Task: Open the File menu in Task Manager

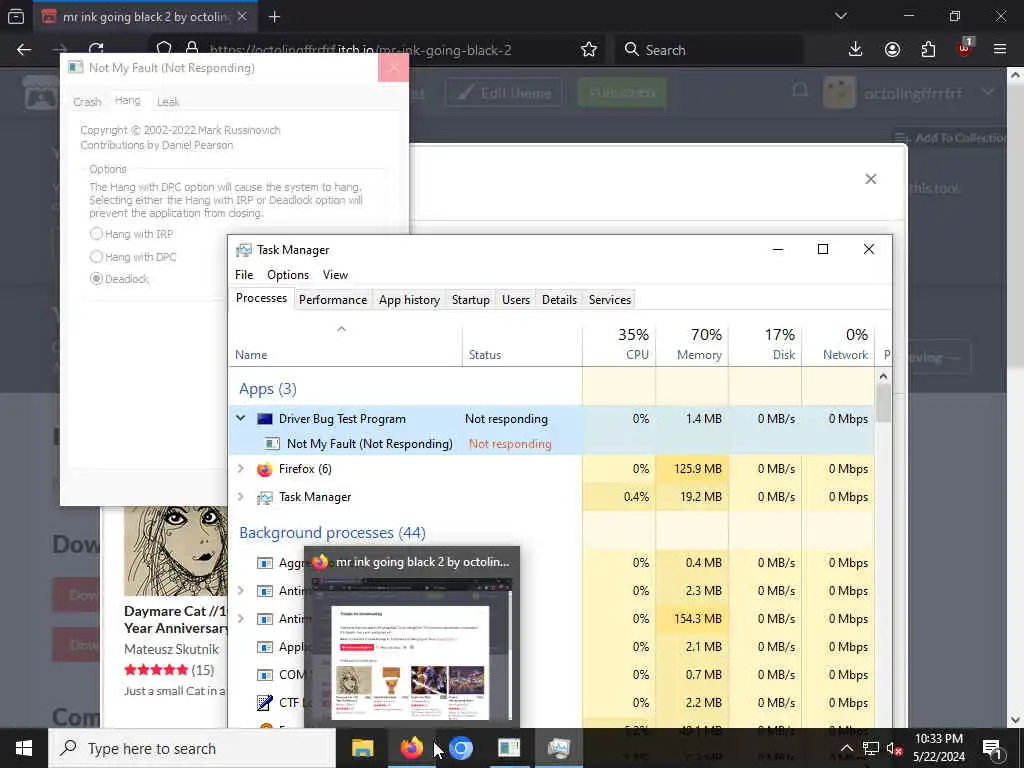Action: point(244,275)
